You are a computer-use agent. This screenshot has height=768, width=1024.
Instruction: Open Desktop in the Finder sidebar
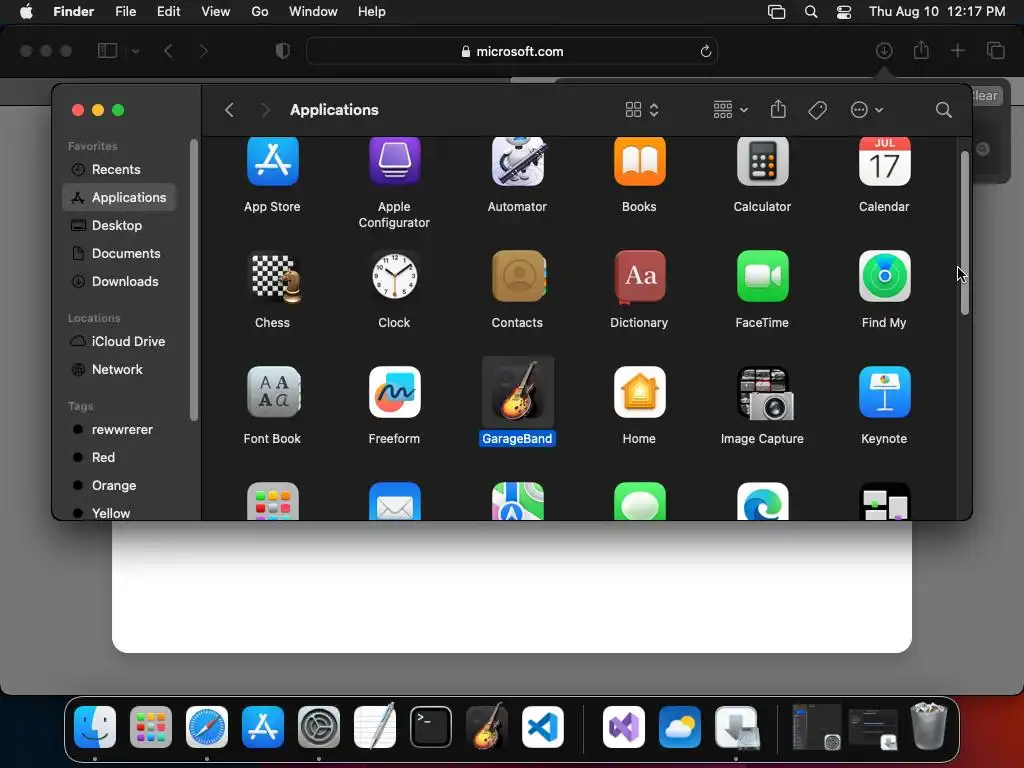pos(119,225)
